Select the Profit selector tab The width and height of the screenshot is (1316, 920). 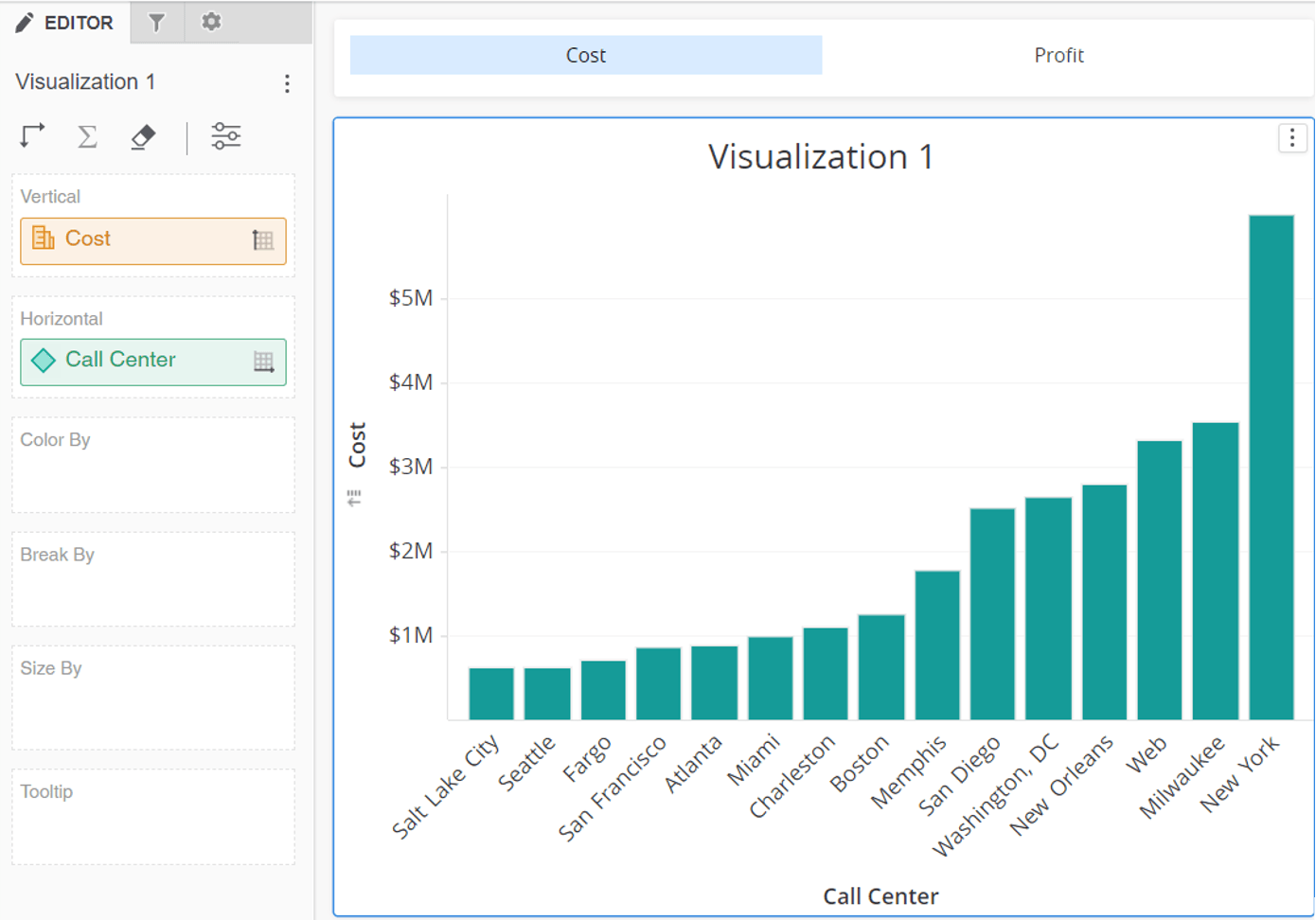tap(1058, 55)
